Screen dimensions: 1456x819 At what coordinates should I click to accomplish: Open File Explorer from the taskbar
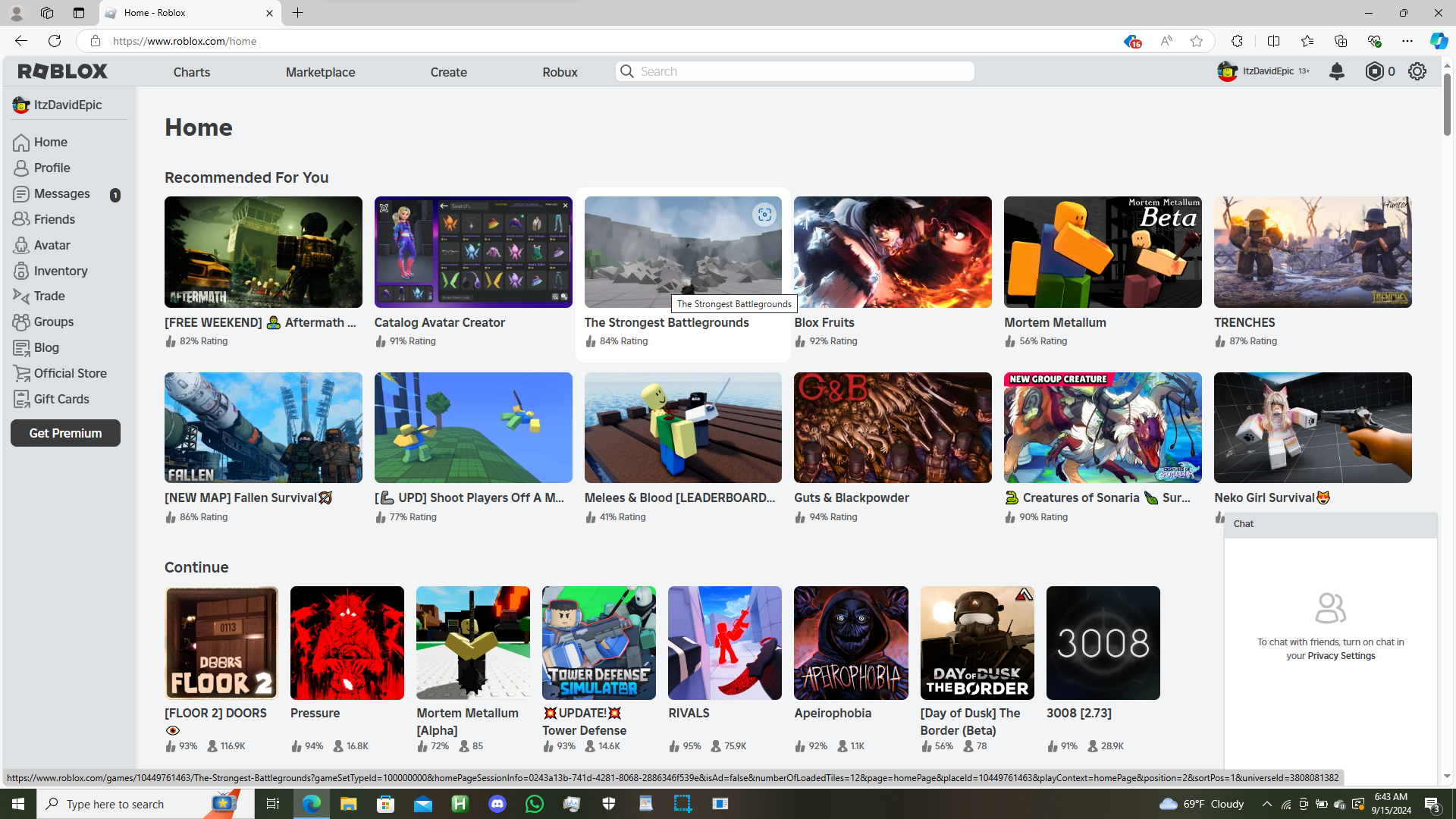(x=348, y=804)
